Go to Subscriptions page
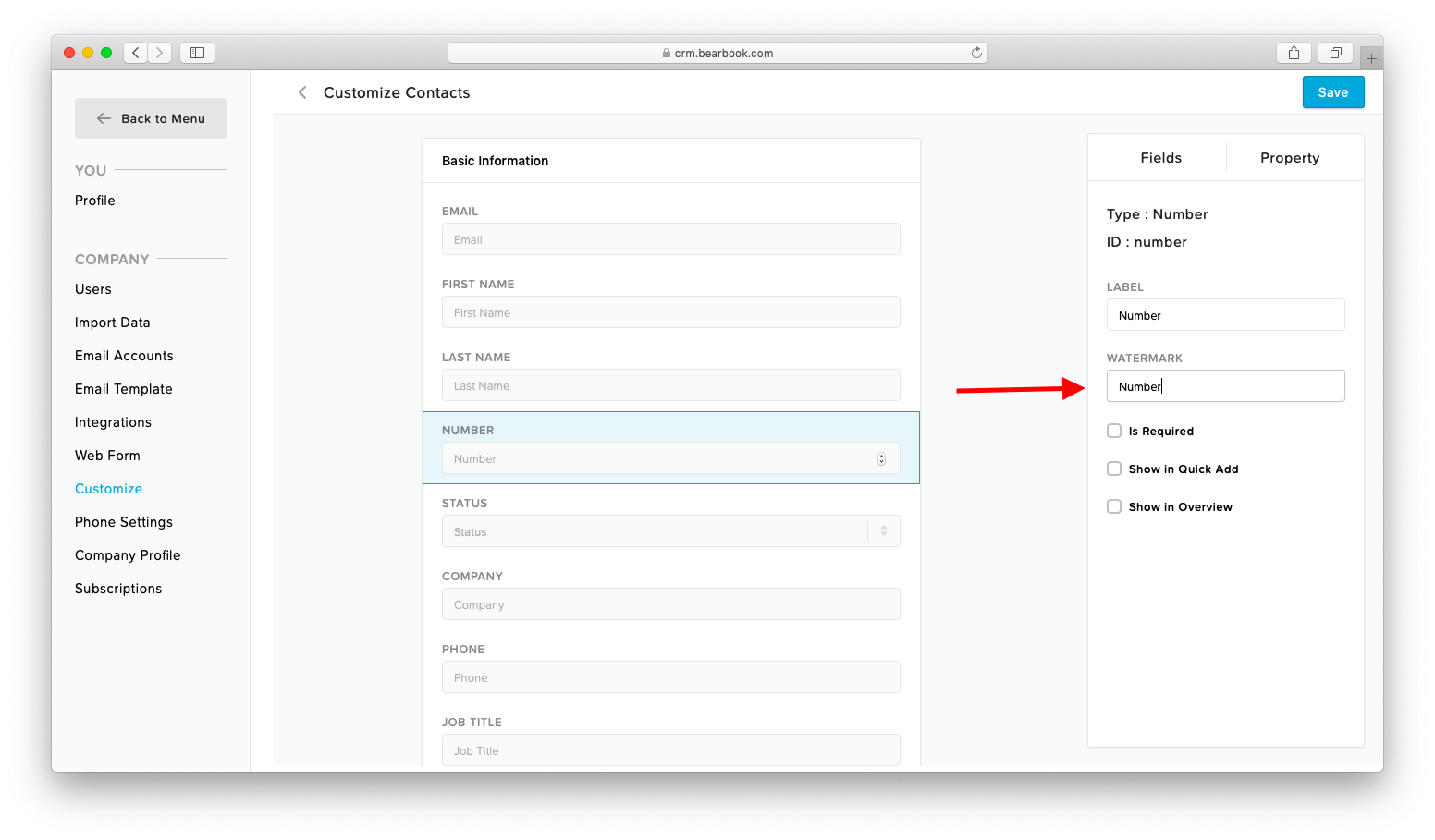Viewport: 1435px width, 840px height. tap(118, 589)
